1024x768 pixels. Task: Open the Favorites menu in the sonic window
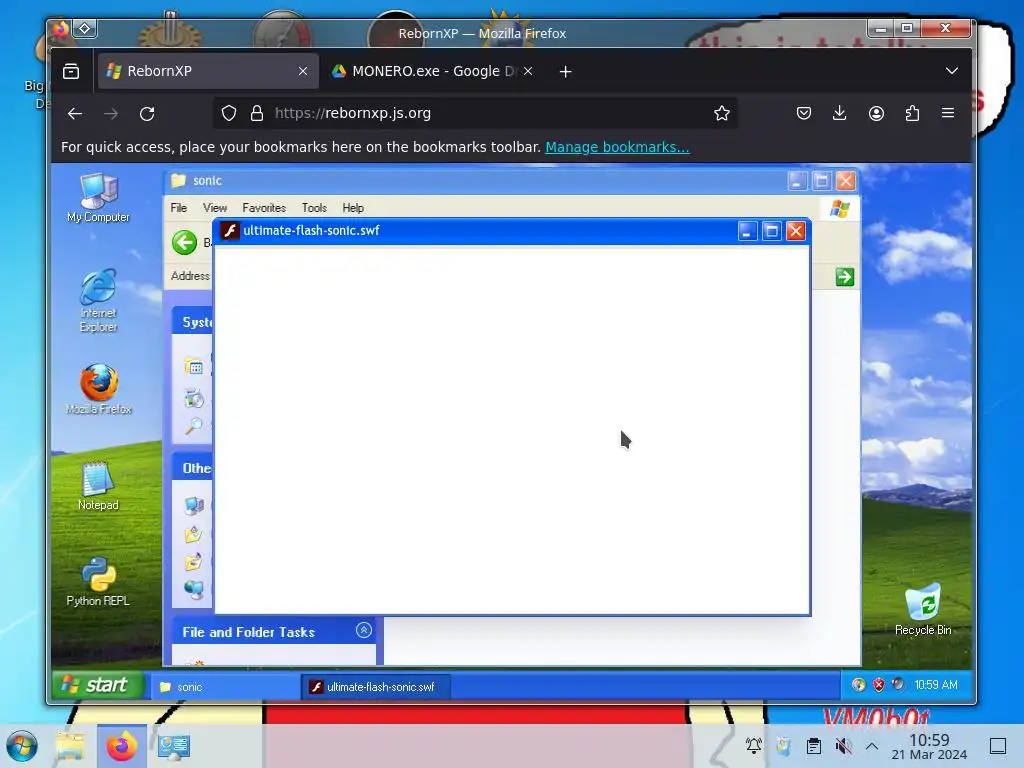point(264,208)
